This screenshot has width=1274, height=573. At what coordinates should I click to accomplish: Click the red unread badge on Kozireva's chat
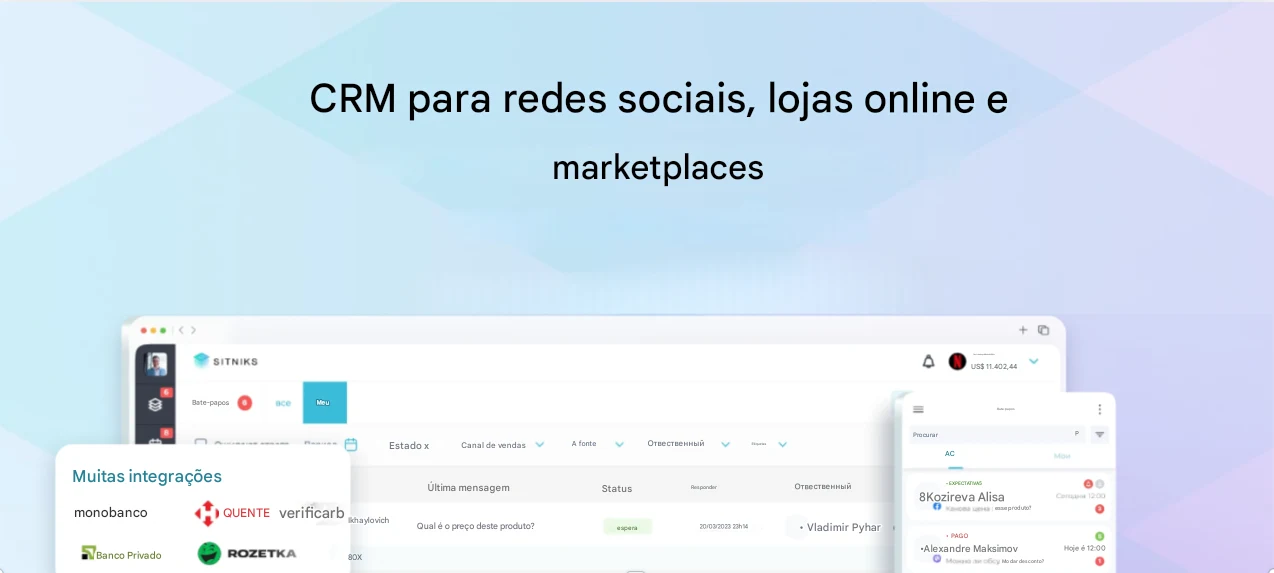[1099, 509]
